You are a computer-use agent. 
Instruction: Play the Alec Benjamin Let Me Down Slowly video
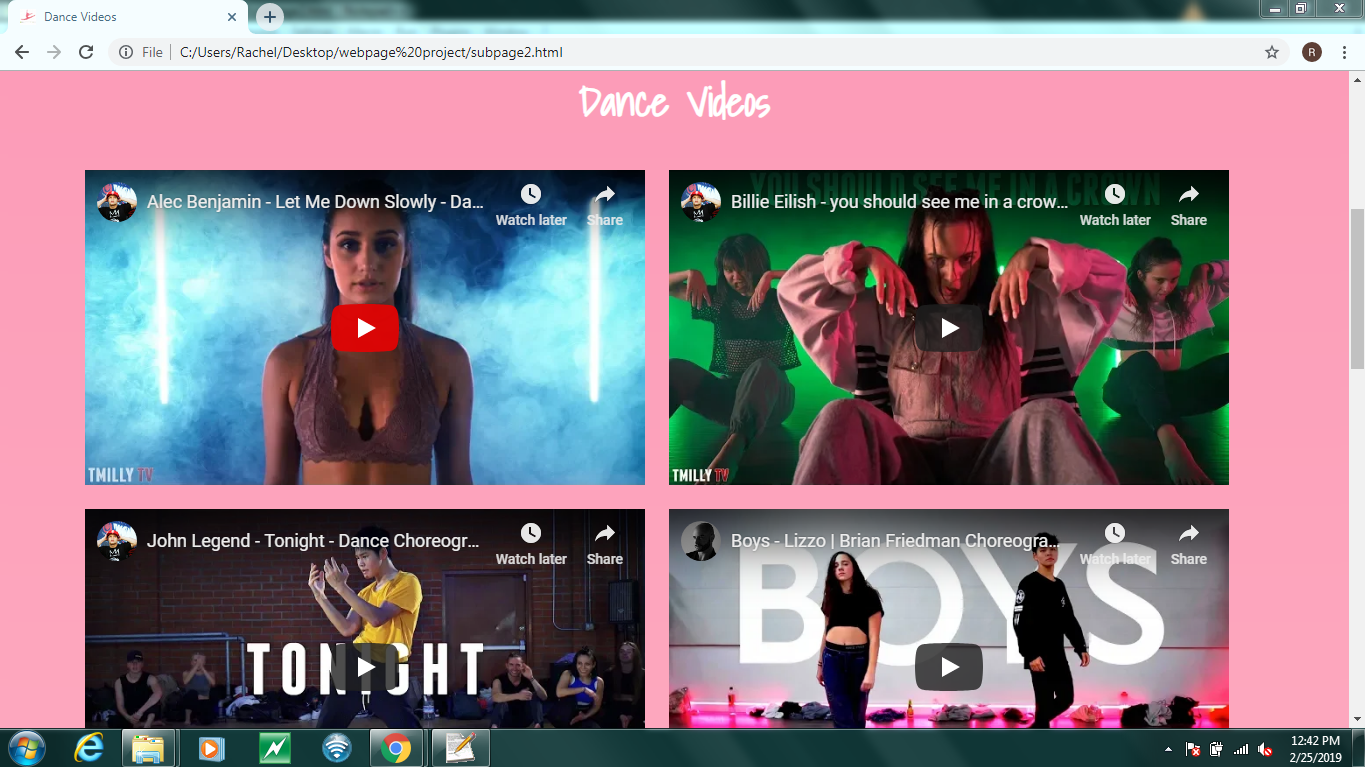pos(365,328)
